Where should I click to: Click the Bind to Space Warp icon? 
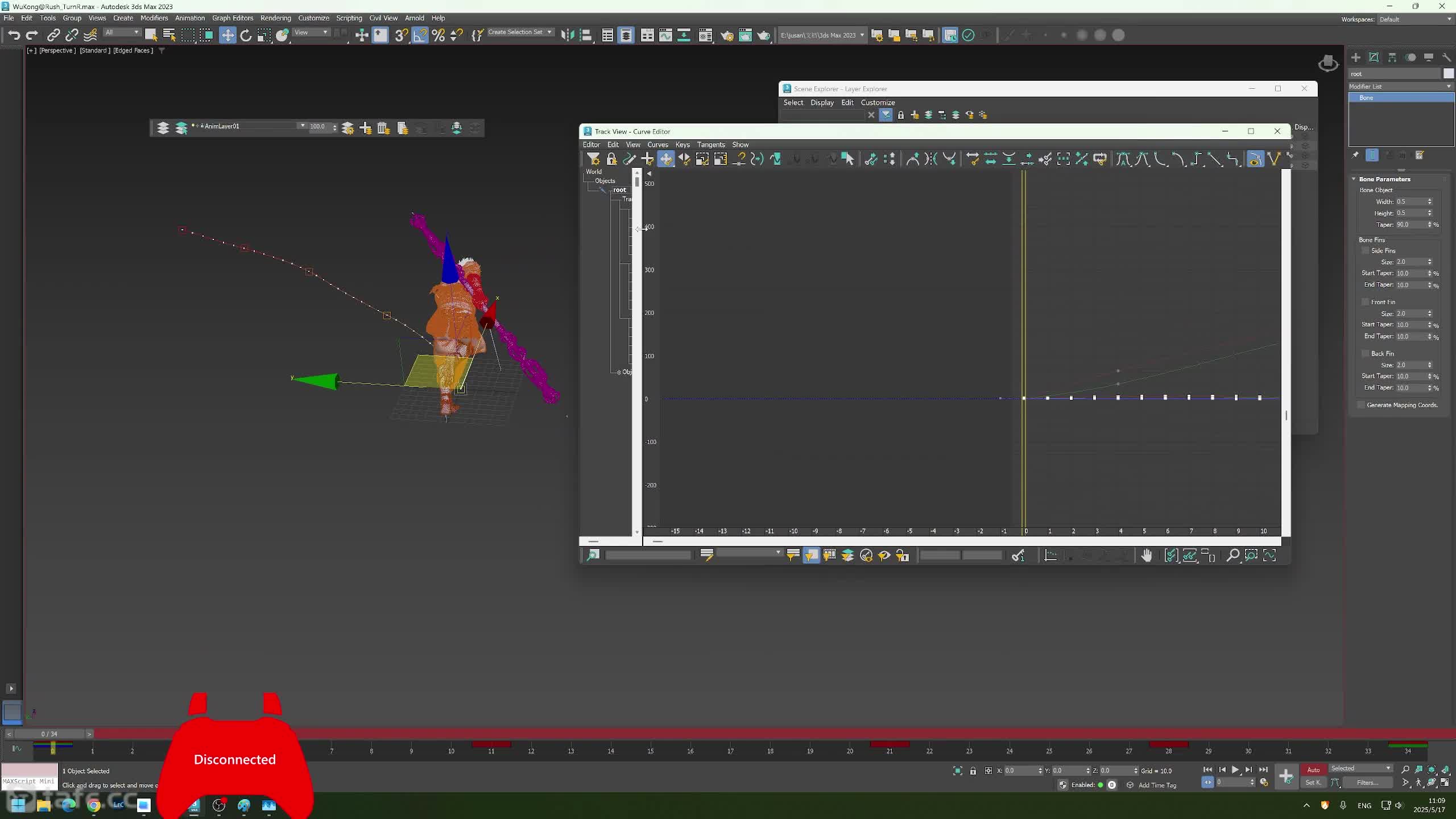(90, 35)
